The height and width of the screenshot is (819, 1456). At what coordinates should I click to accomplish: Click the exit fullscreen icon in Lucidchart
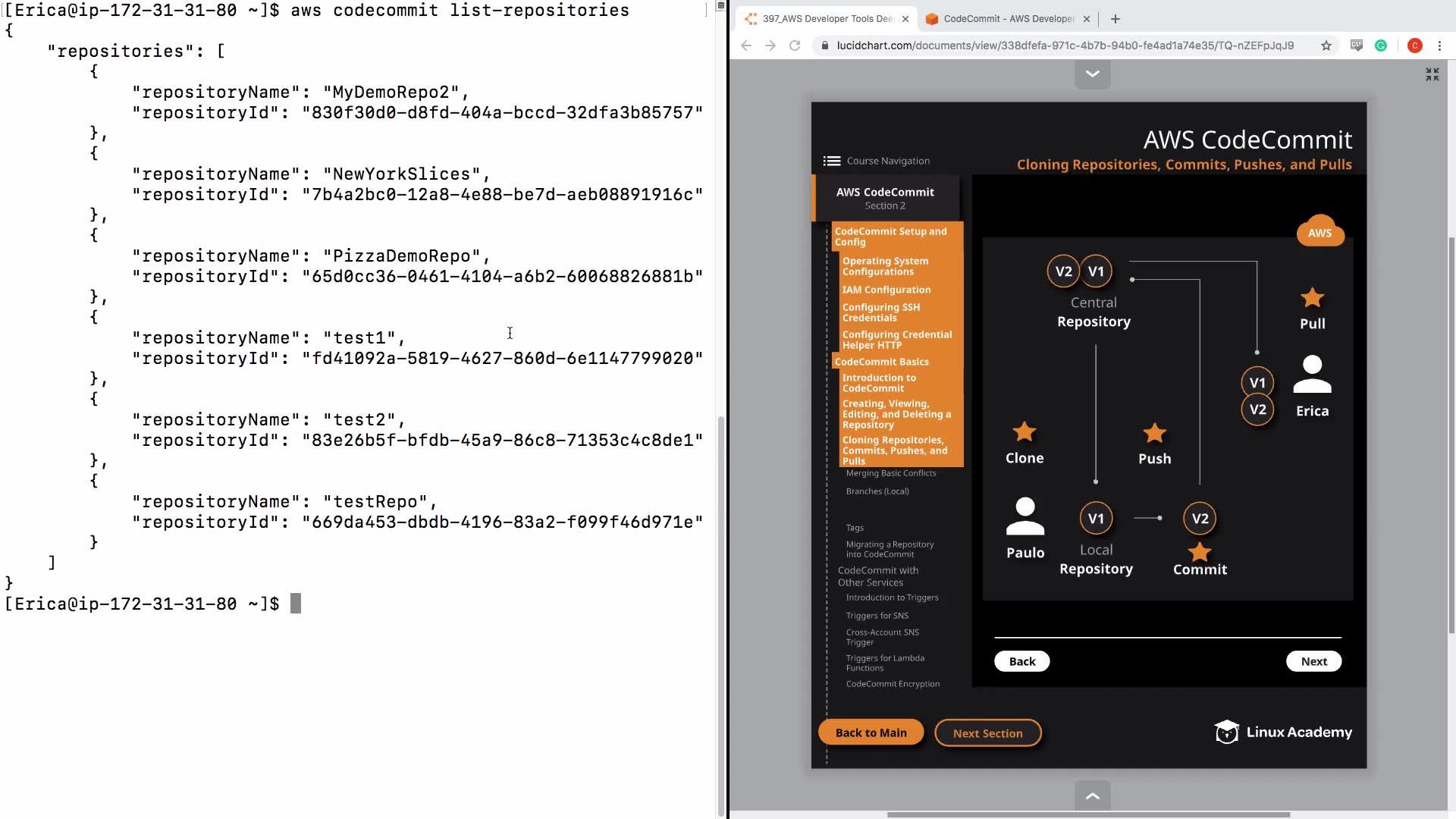(1432, 74)
